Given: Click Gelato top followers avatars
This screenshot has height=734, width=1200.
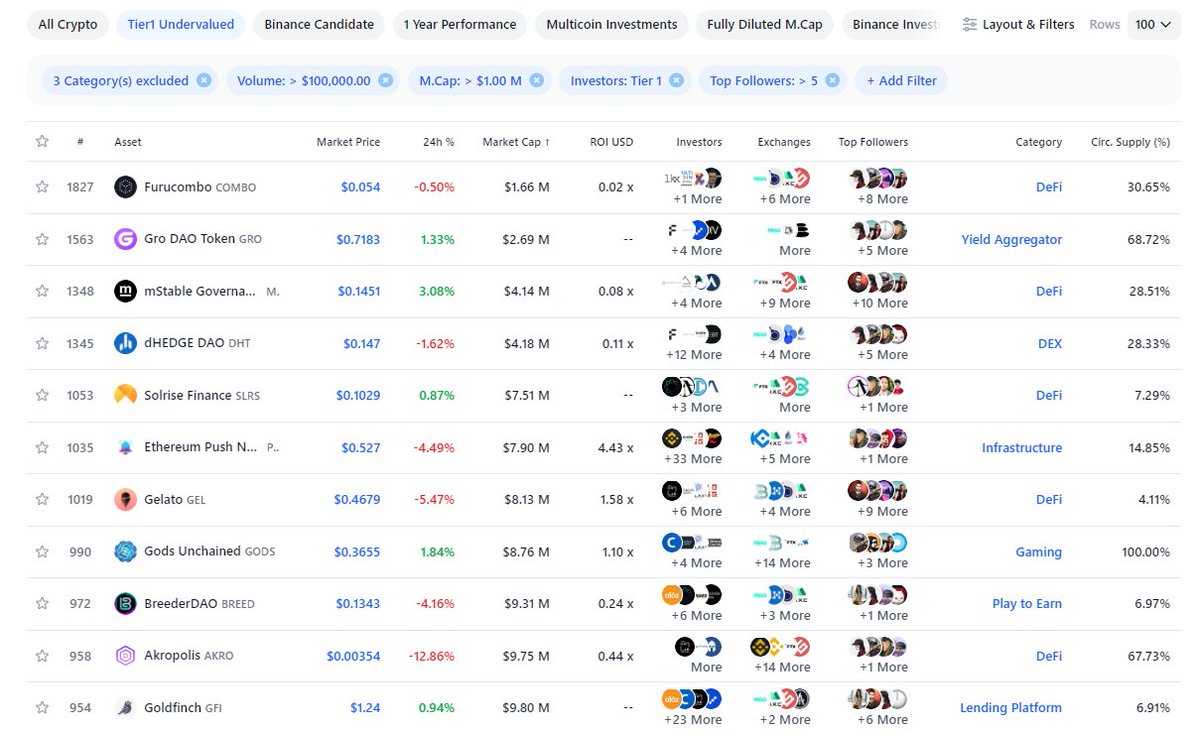Looking at the screenshot, I should [x=878, y=490].
